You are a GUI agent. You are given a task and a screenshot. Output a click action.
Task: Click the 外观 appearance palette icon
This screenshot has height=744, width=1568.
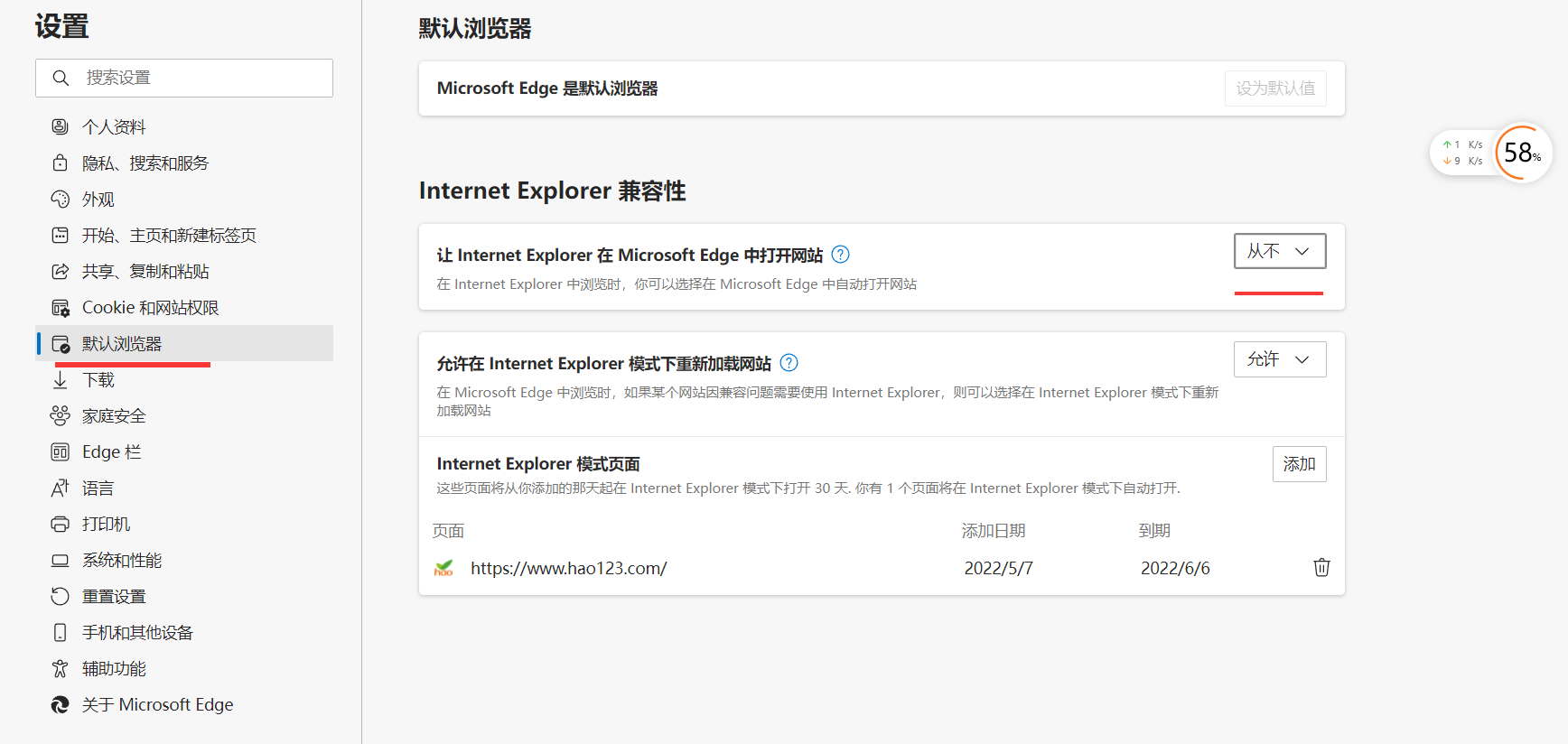[60, 199]
